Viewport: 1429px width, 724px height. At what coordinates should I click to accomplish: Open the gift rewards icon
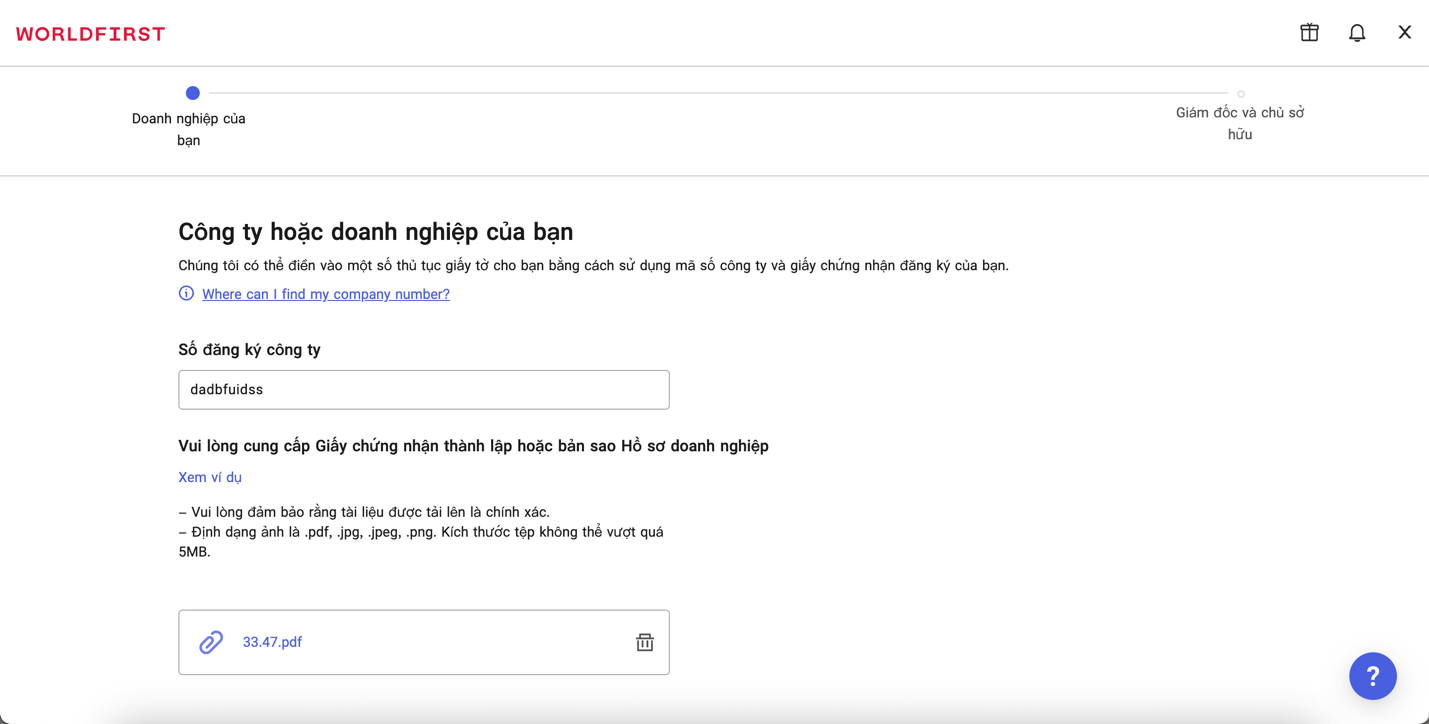tap(1309, 33)
